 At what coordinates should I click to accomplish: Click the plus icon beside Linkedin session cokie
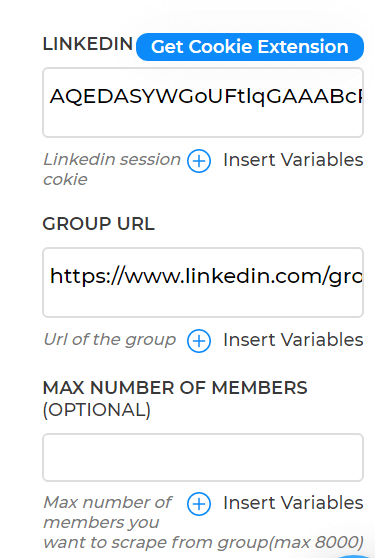(199, 161)
